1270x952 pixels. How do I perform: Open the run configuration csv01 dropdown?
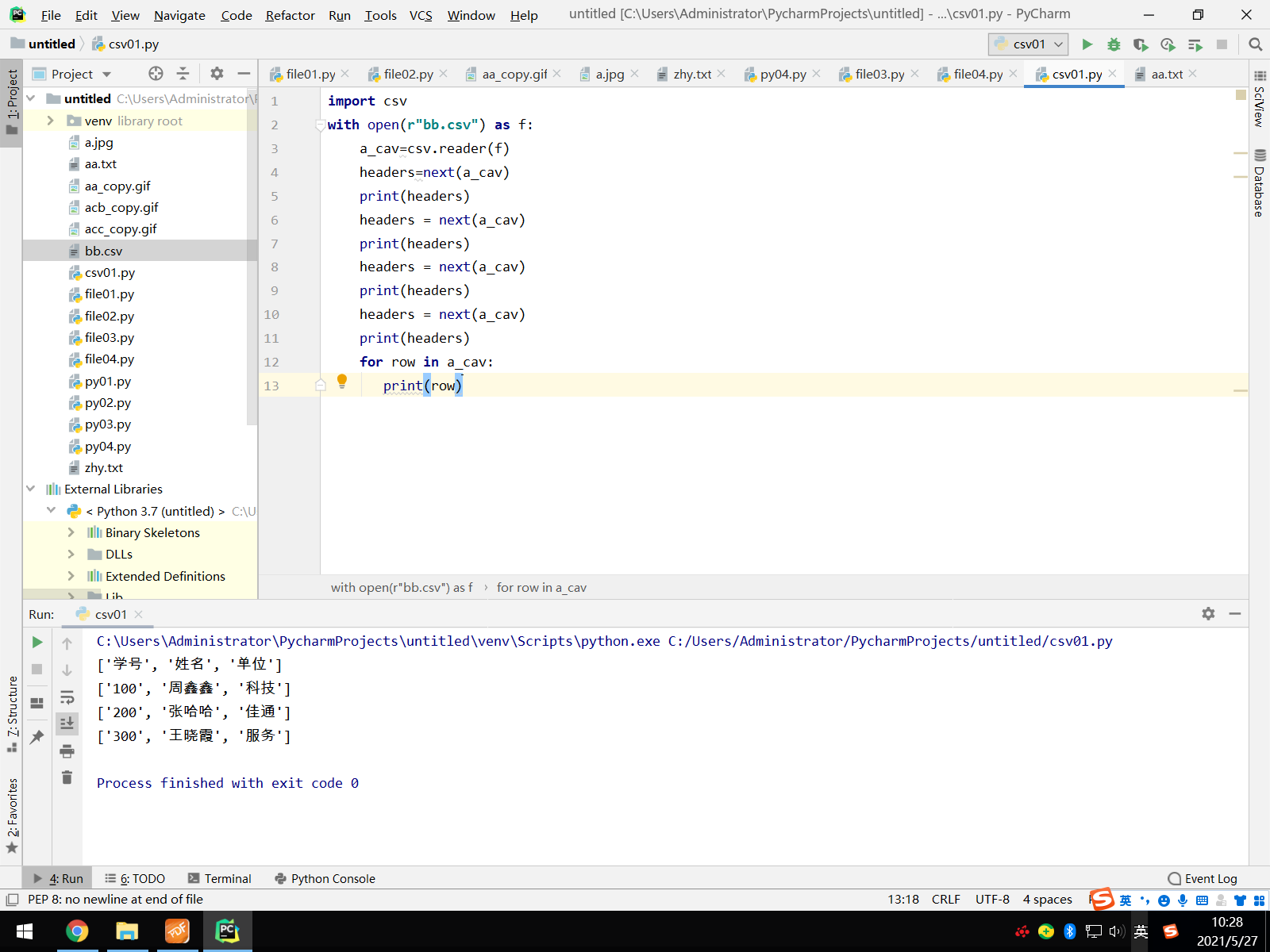(x=1028, y=44)
